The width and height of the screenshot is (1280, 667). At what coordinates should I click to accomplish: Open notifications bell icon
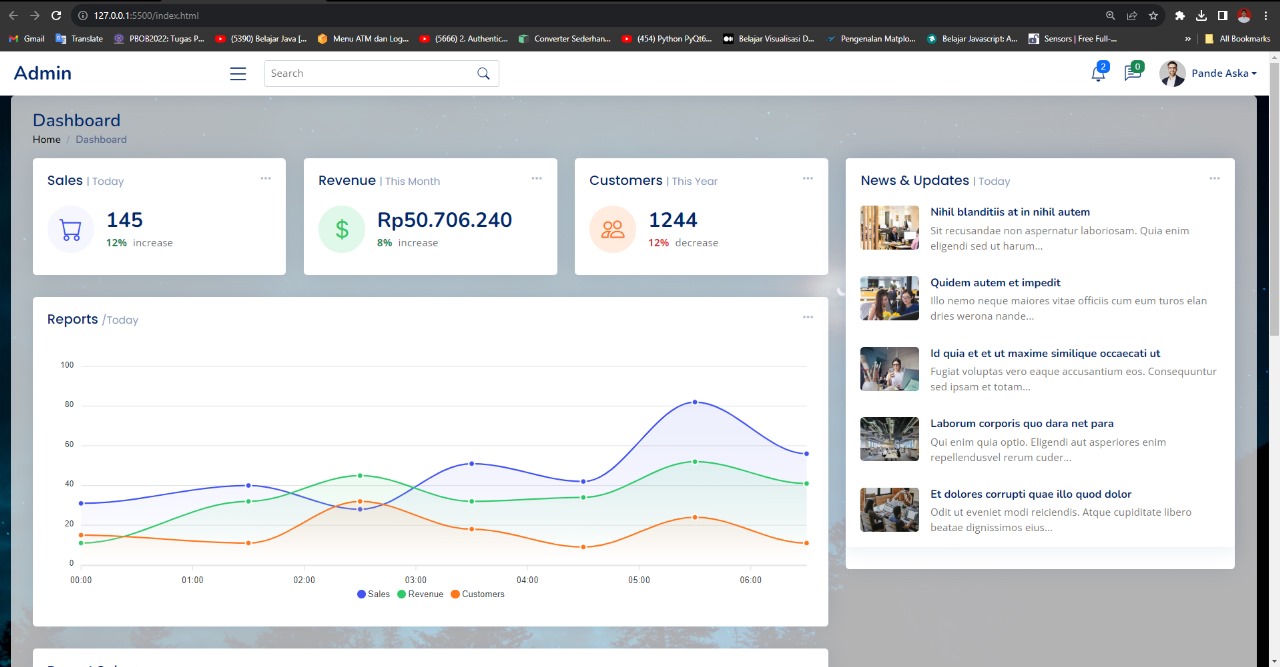[x=1098, y=73]
